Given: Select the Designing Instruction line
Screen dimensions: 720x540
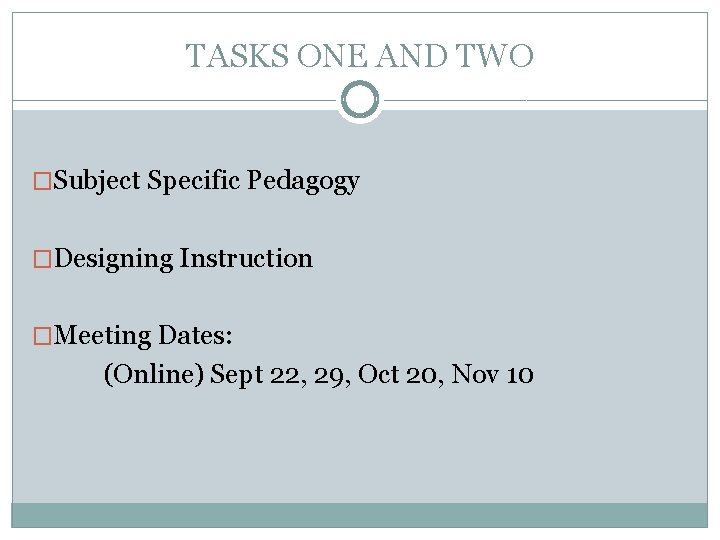Looking at the screenshot, I should 184,258.
